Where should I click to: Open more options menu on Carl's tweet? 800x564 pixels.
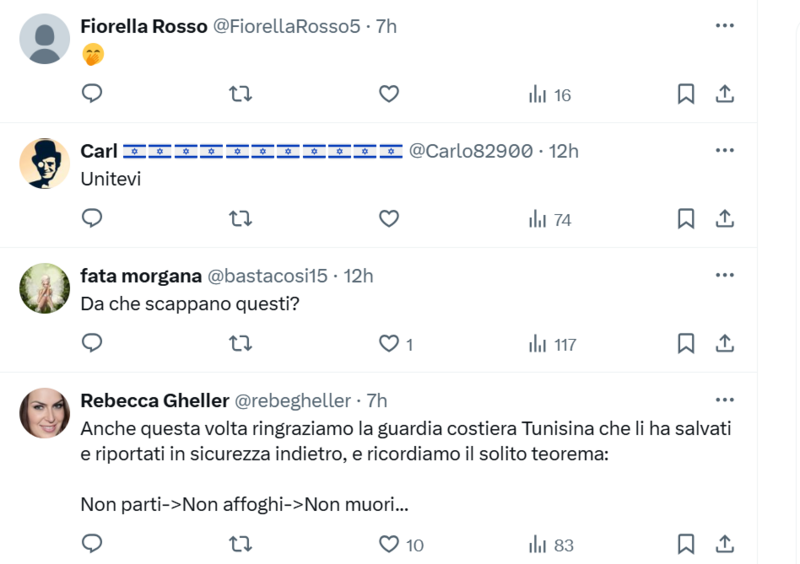725,151
